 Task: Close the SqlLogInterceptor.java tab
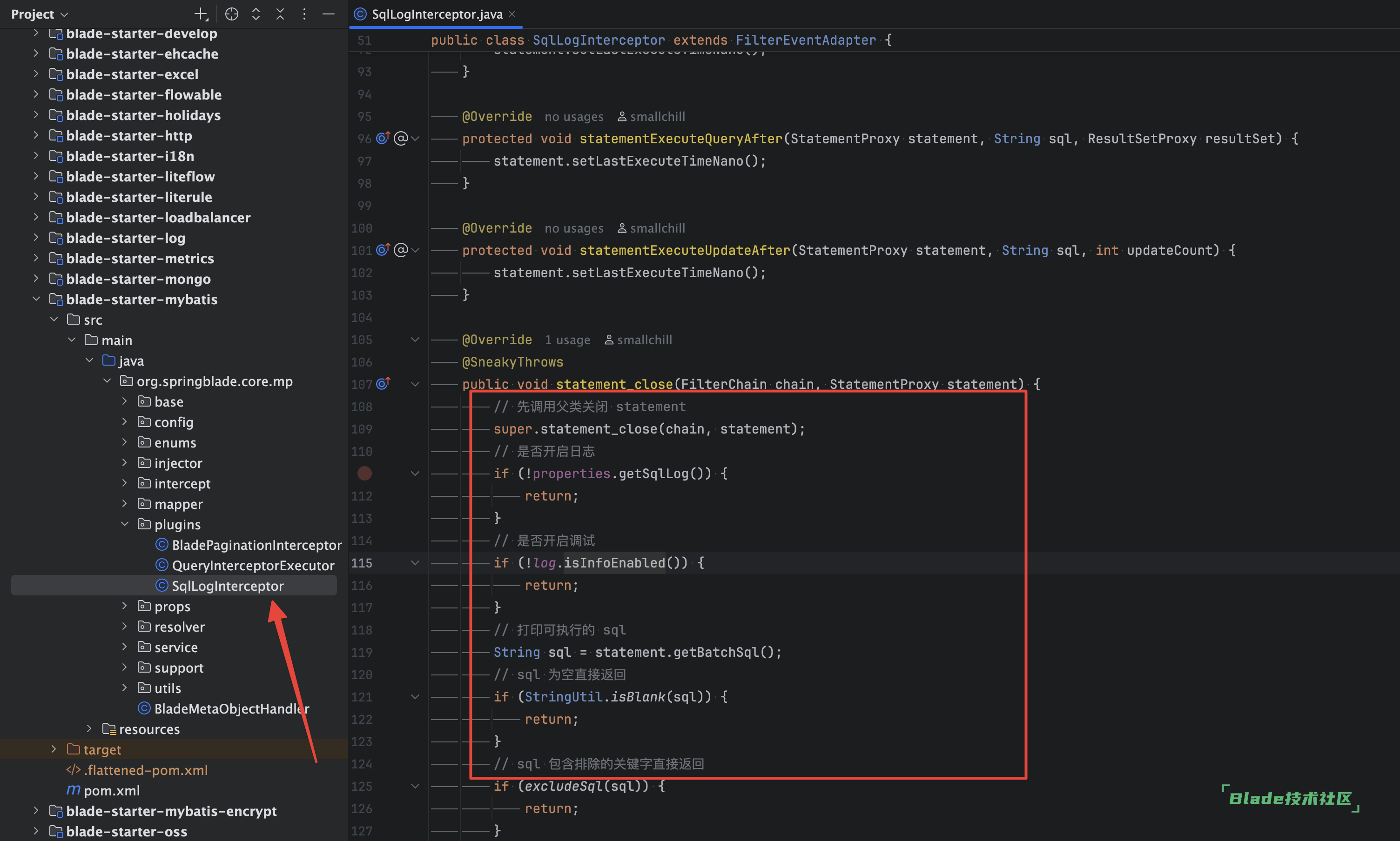pyautogui.click(x=512, y=14)
